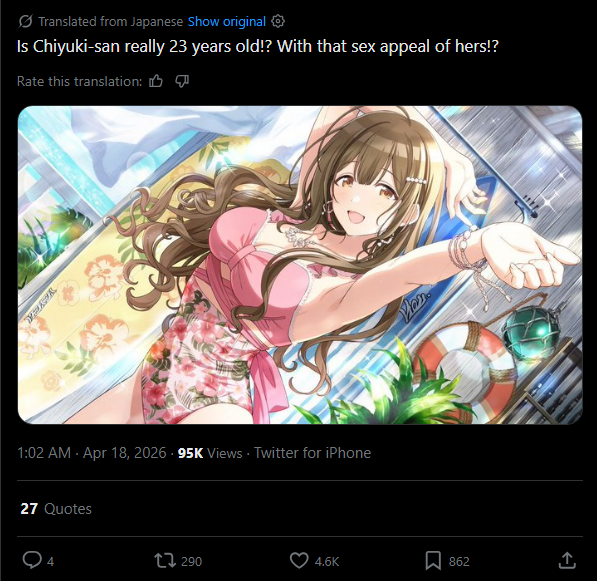
Task: View the 95K Views analytics
Action: pos(210,453)
